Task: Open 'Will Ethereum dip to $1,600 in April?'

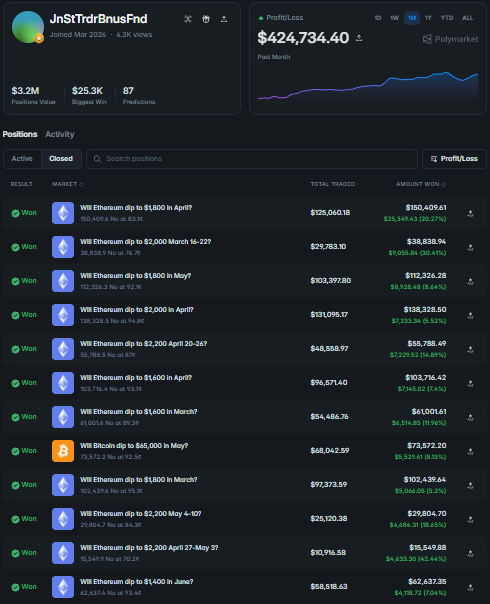Action: coord(136,378)
